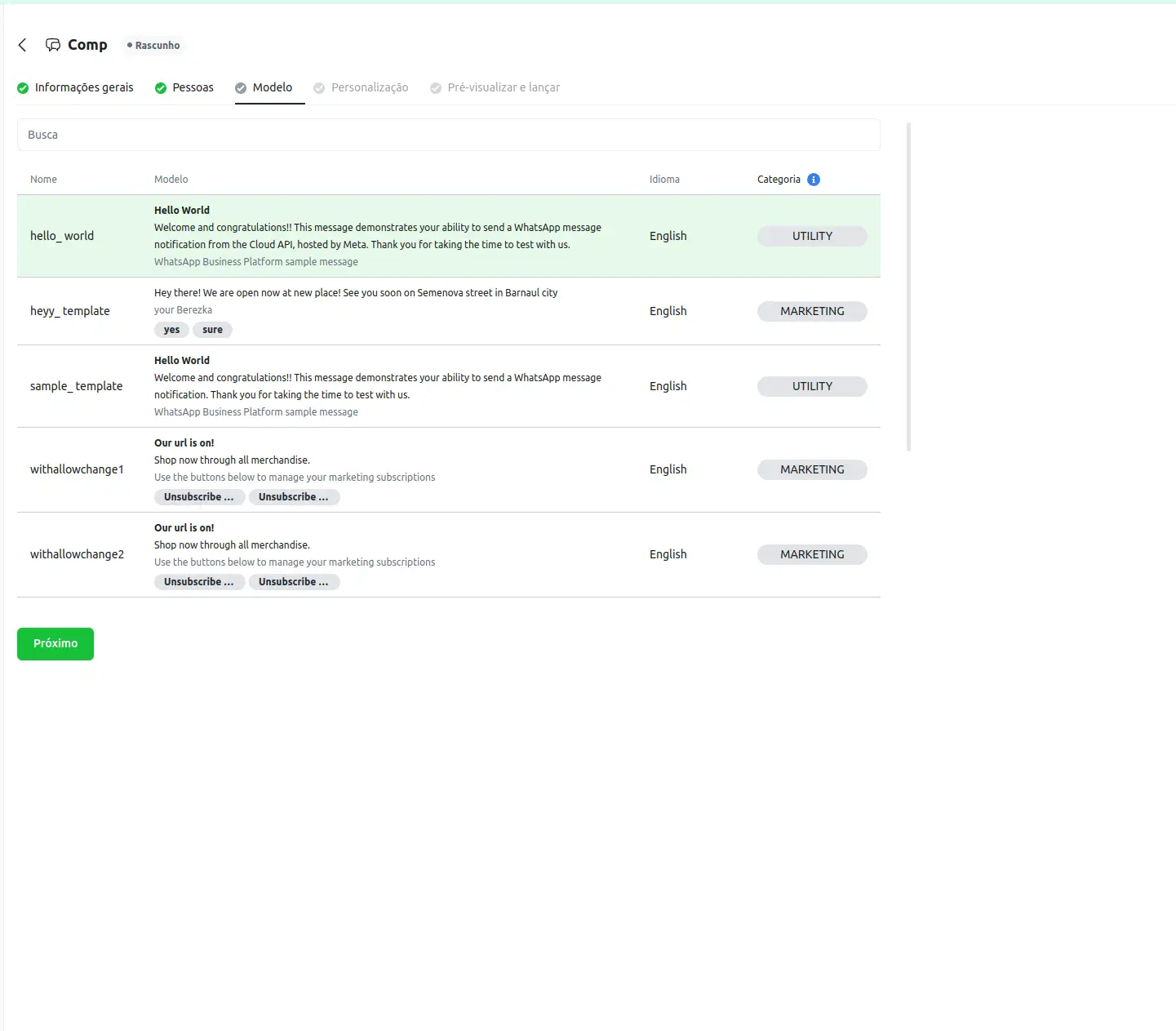Go to Pré-visualizar e lançar tab
Image resolution: width=1176 pixels, height=1031 pixels.
[503, 87]
